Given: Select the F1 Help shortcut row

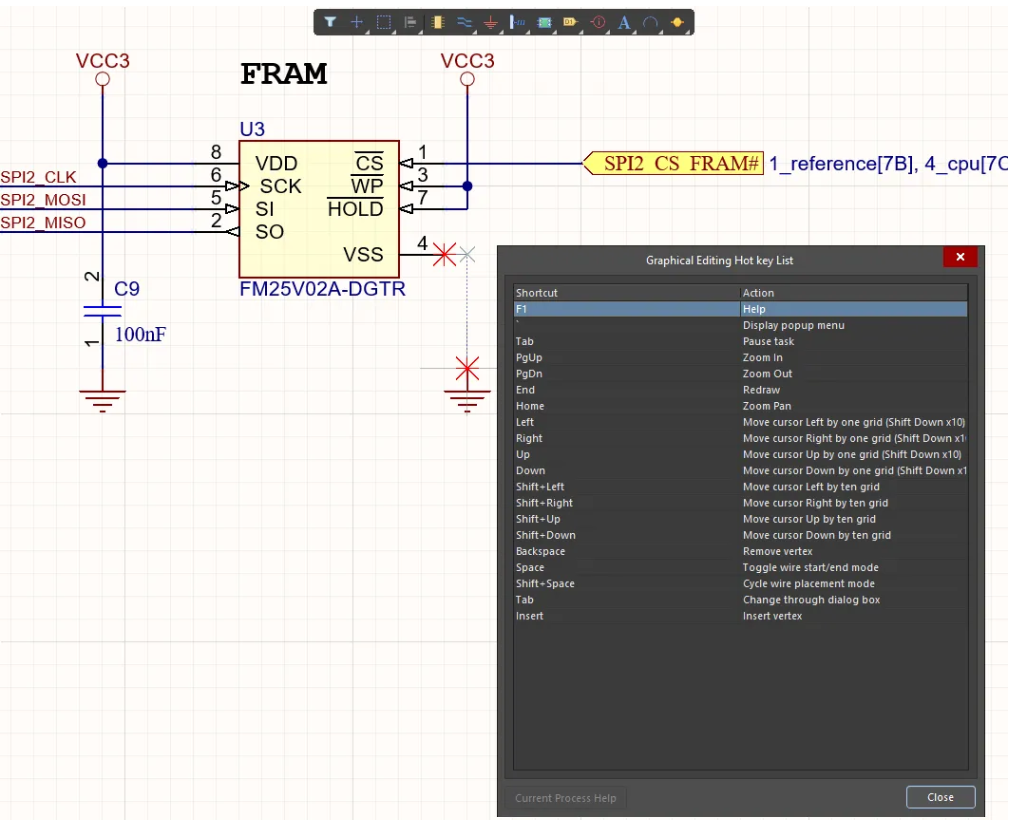Looking at the screenshot, I should click(740, 309).
